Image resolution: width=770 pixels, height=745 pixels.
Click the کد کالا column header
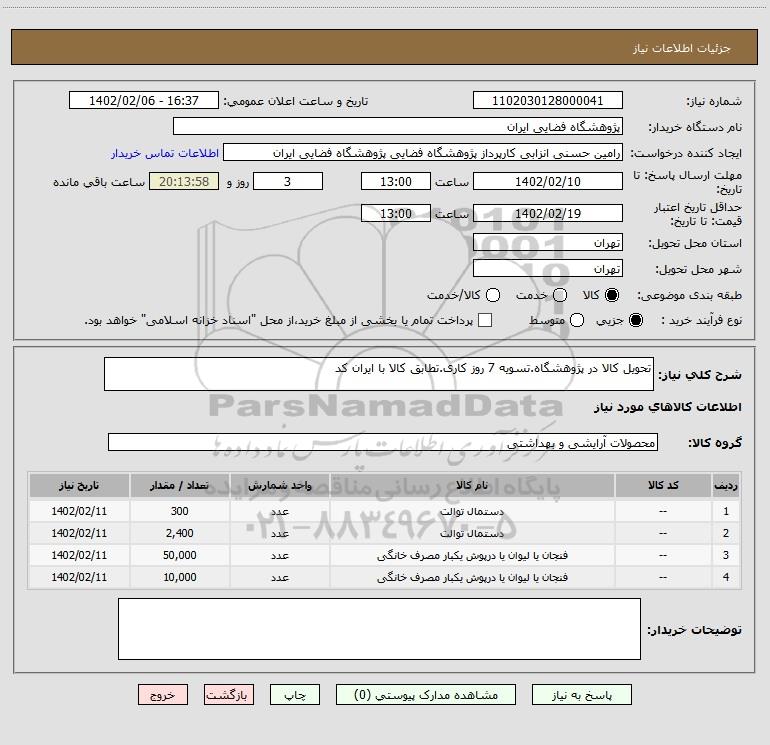tap(663, 485)
